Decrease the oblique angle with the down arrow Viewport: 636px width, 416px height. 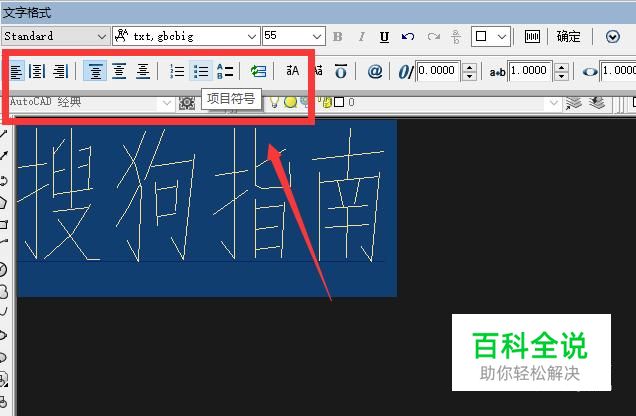click(469, 76)
